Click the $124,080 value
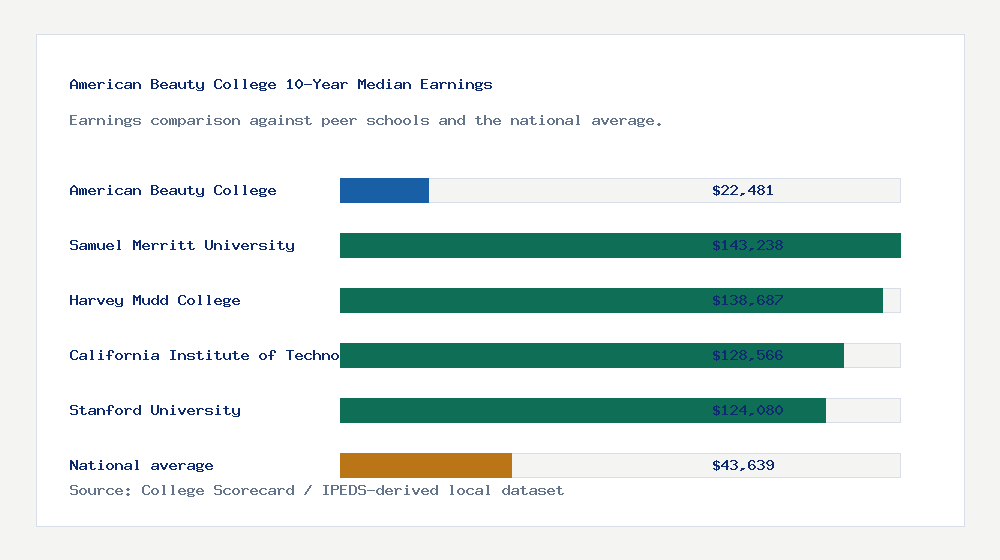The width and height of the screenshot is (1000, 560). pyautogui.click(x=747, y=410)
